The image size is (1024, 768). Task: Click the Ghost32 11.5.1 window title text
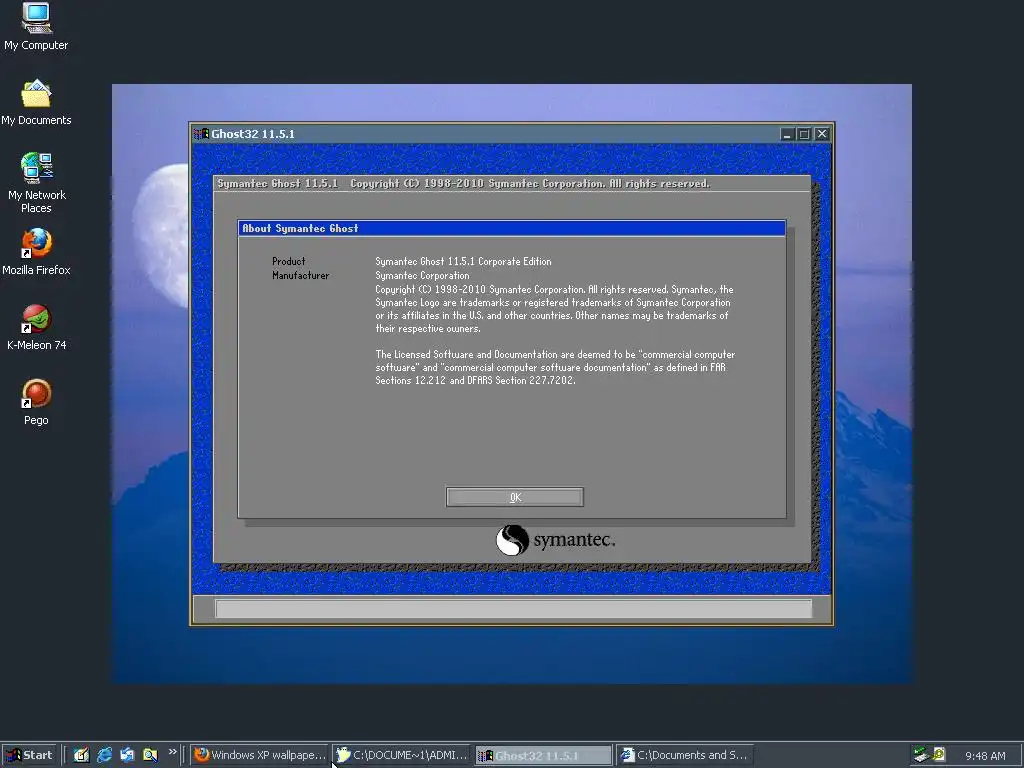[x=253, y=134]
